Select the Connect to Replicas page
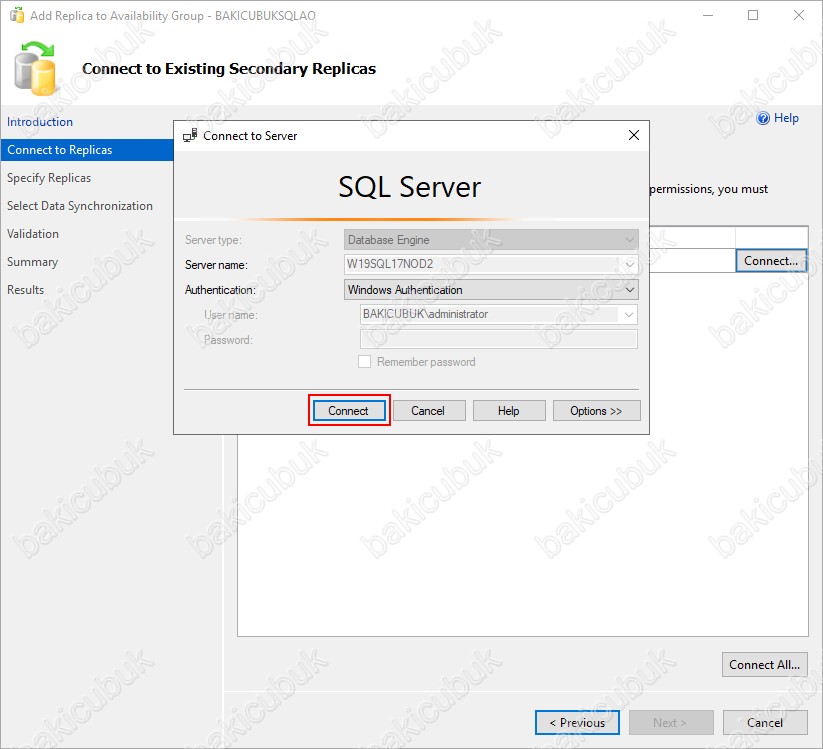This screenshot has height=749, width=823. pyautogui.click(x=87, y=150)
